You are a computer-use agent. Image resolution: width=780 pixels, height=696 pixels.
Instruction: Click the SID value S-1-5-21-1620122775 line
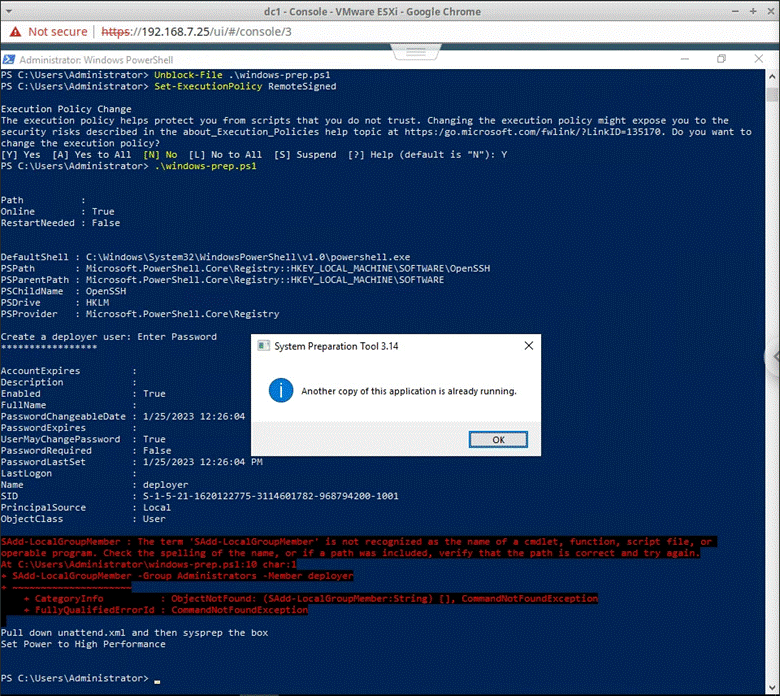pyautogui.click(x=199, y=496)
